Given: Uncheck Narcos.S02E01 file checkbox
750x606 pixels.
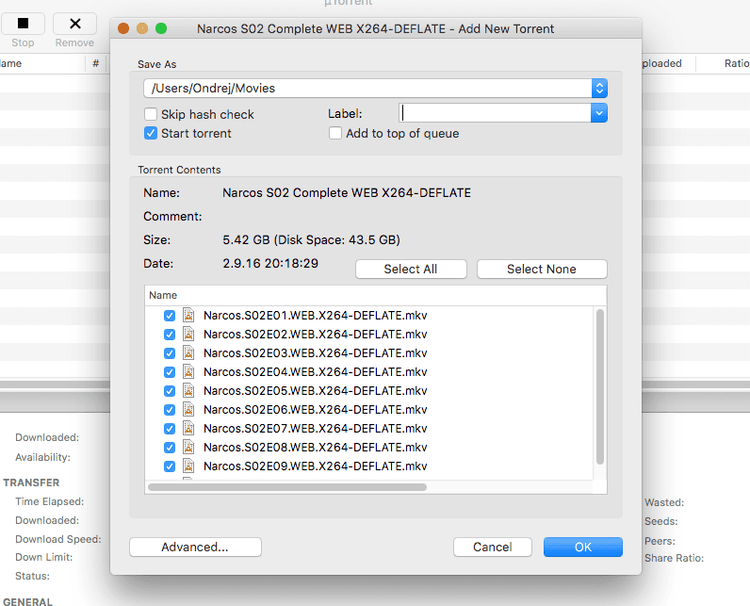Looking at the screenshot, I should [x=169, y=316].
